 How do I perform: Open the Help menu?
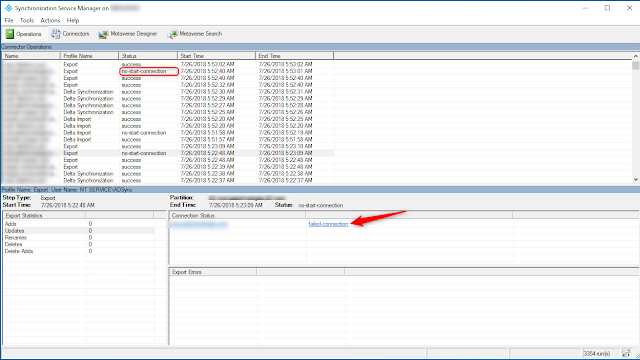73,20
